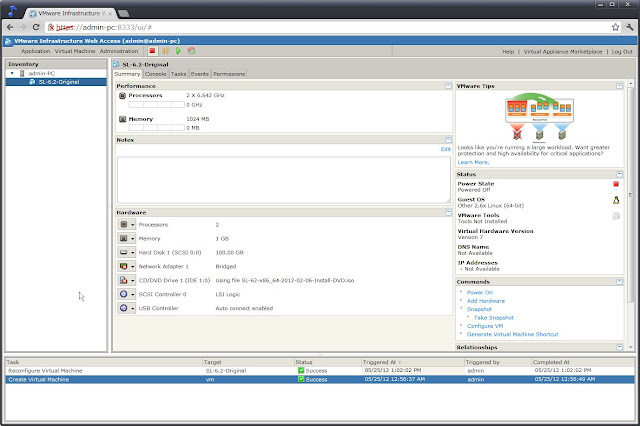The height and width of the screenshot is (426, 640).
Task: Collapse the Status panel
Action: pos(620,174)
